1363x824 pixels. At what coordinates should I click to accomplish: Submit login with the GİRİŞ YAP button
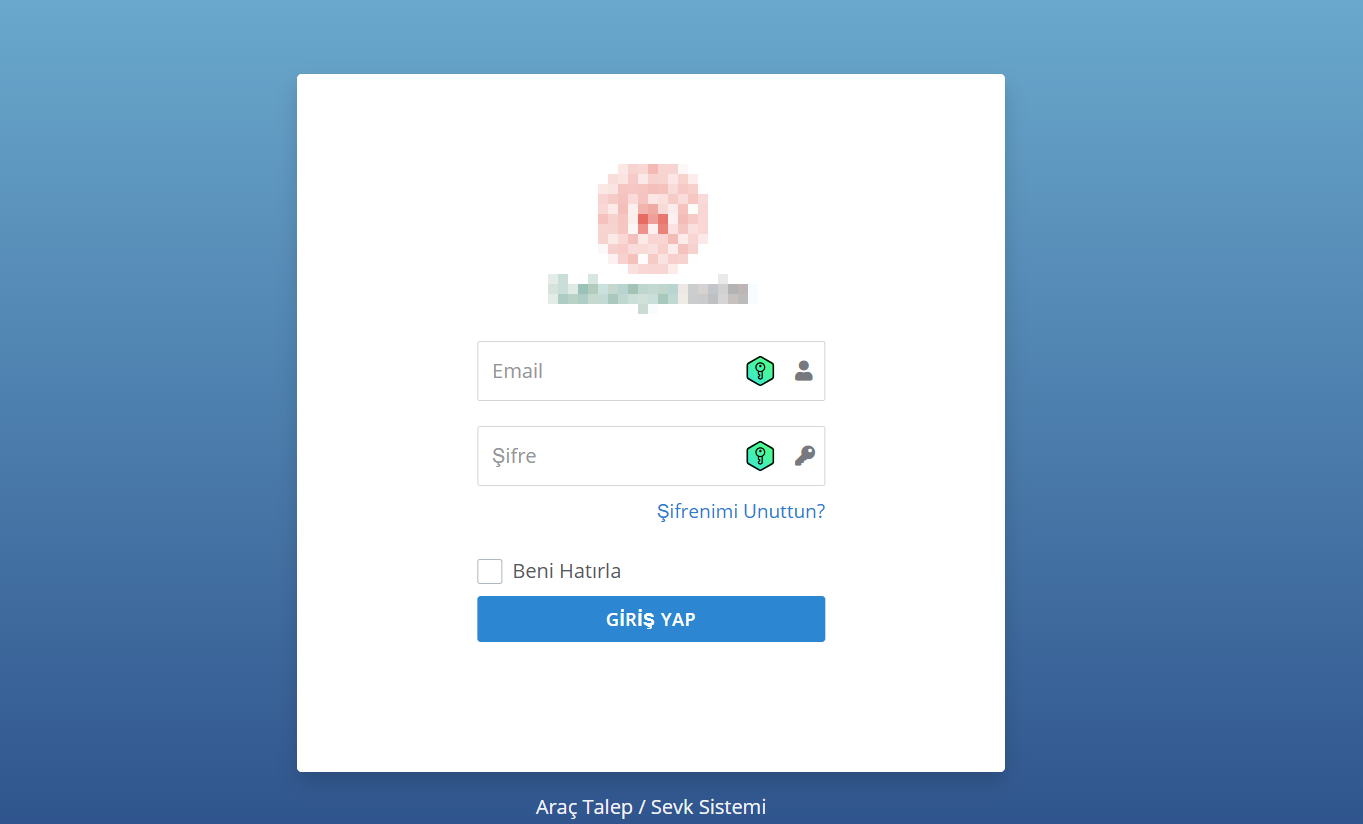pos(651,619)
